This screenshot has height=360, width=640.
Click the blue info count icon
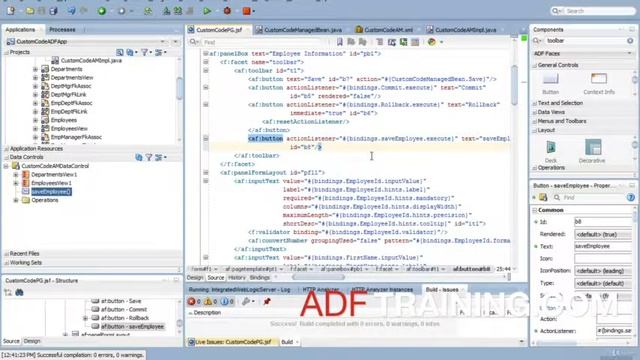224,302
